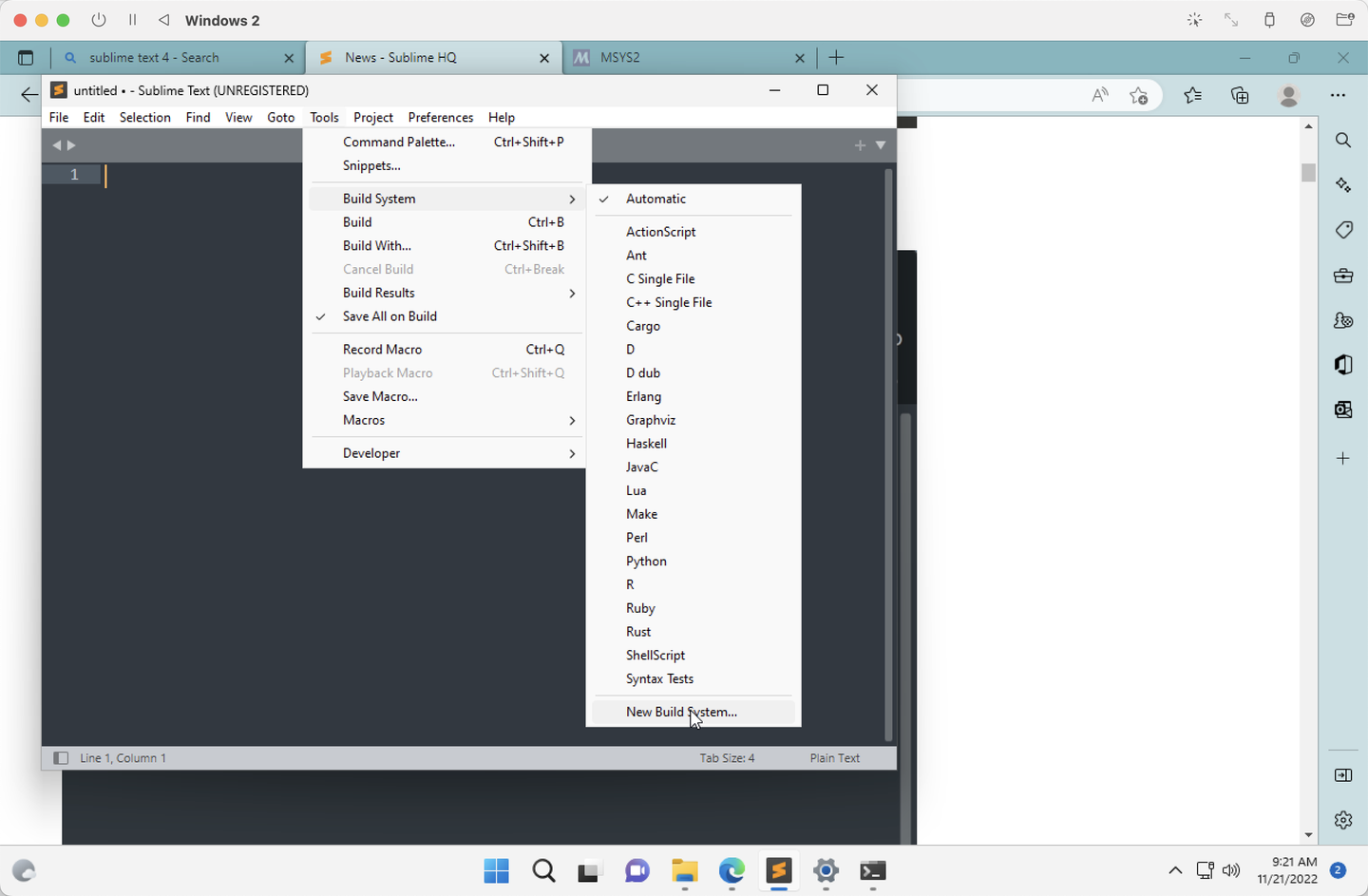Open the Goto menu

pyautogui.click(x=281, y=117)
